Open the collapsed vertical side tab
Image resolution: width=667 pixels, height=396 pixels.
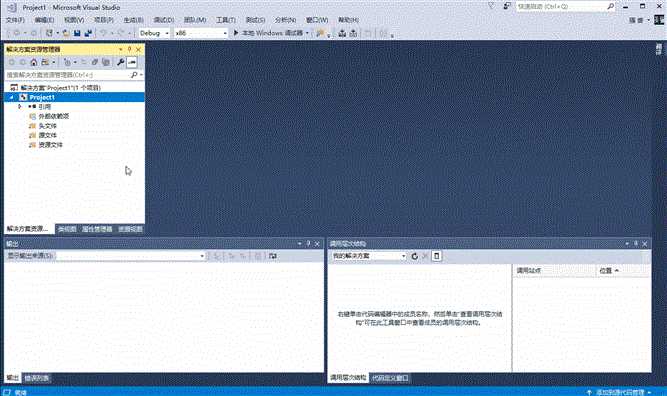pos(658,49)
